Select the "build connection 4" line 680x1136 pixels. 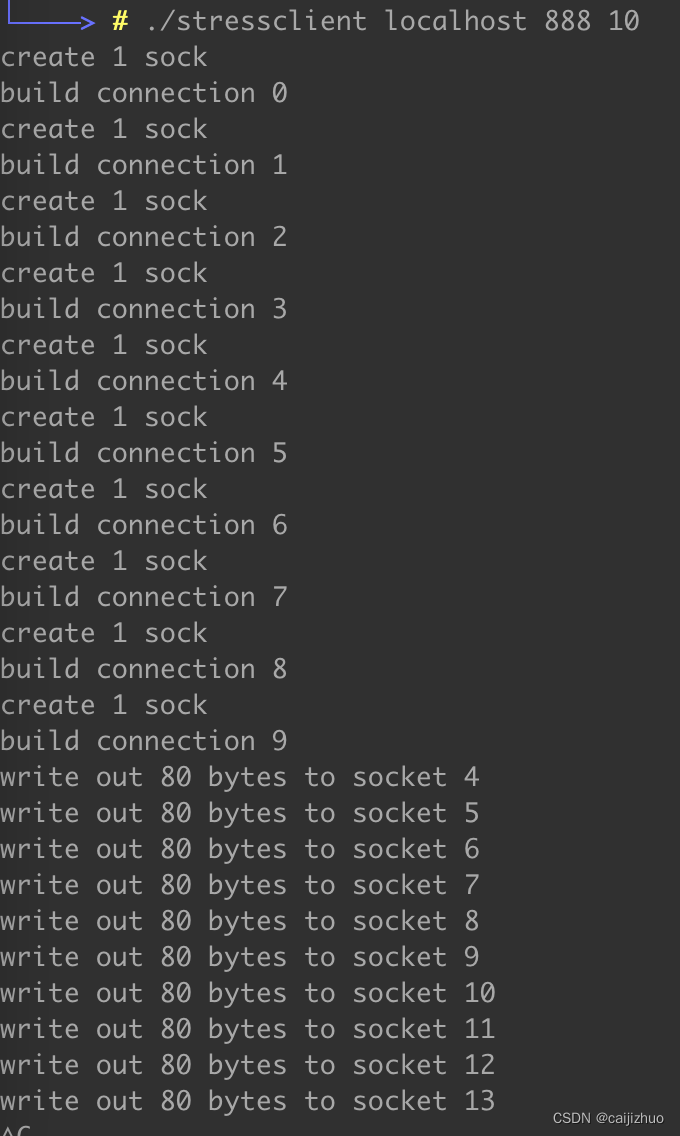pyautogui.click(x=143, y=381)
